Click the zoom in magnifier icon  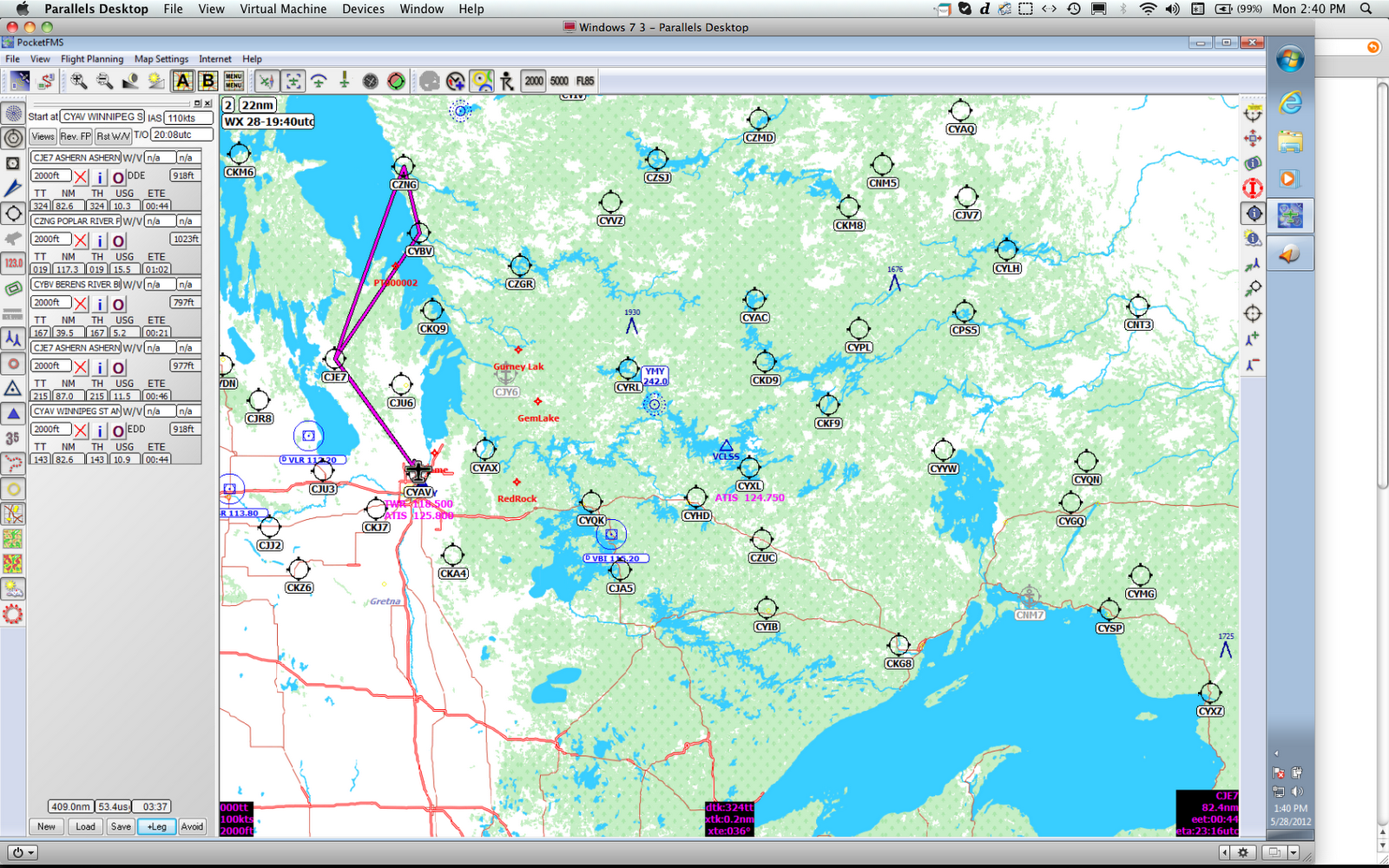(79, 81)
